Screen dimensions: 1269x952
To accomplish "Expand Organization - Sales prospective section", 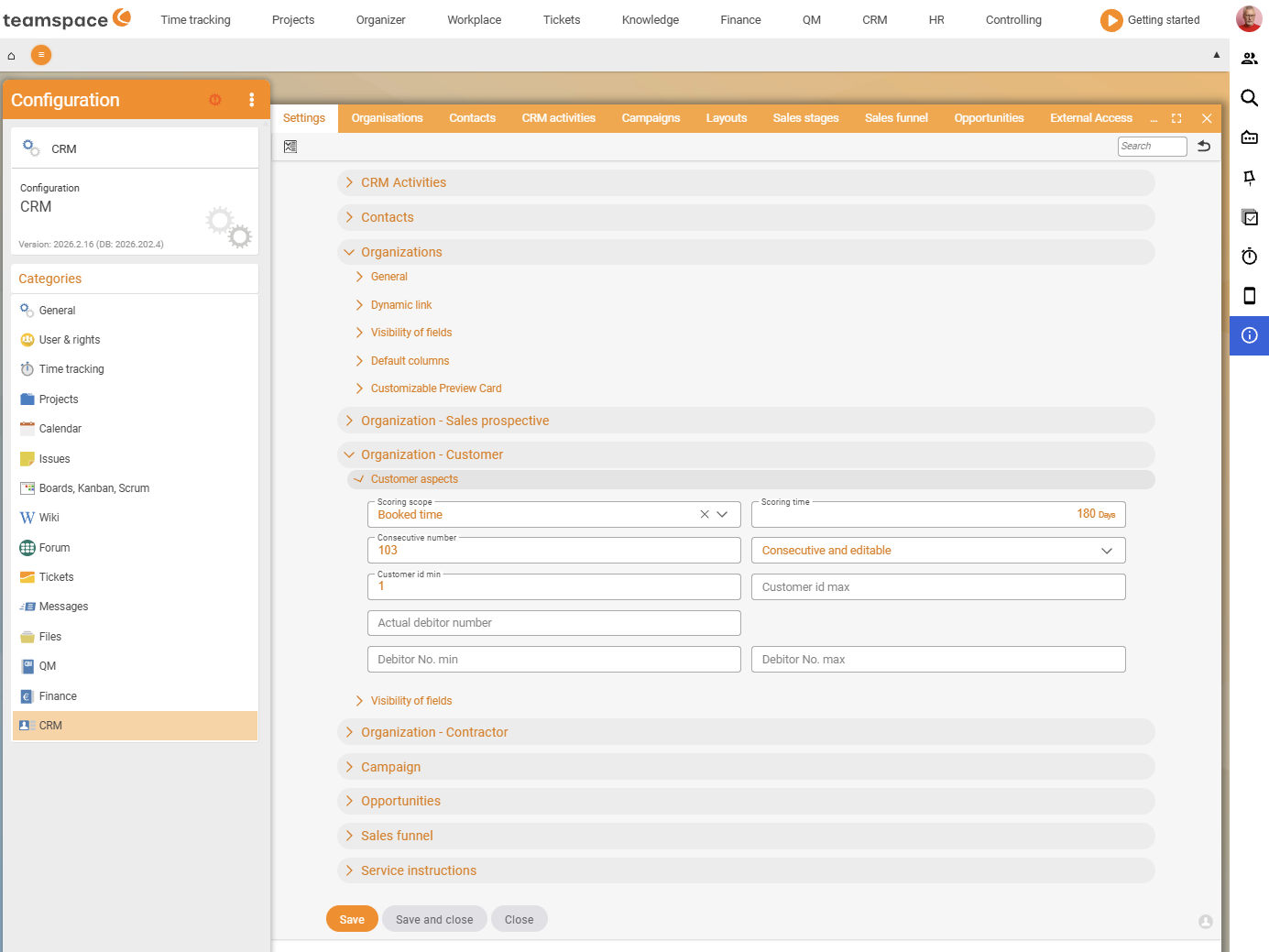I will (746, 421).
